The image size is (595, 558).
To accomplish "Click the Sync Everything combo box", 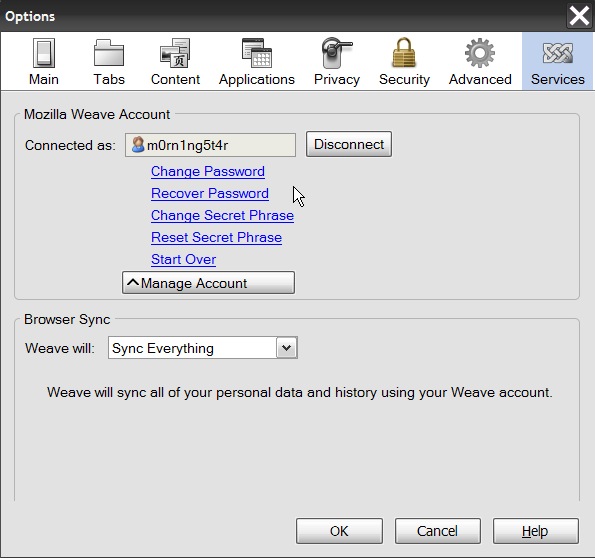I will point(203,347).
